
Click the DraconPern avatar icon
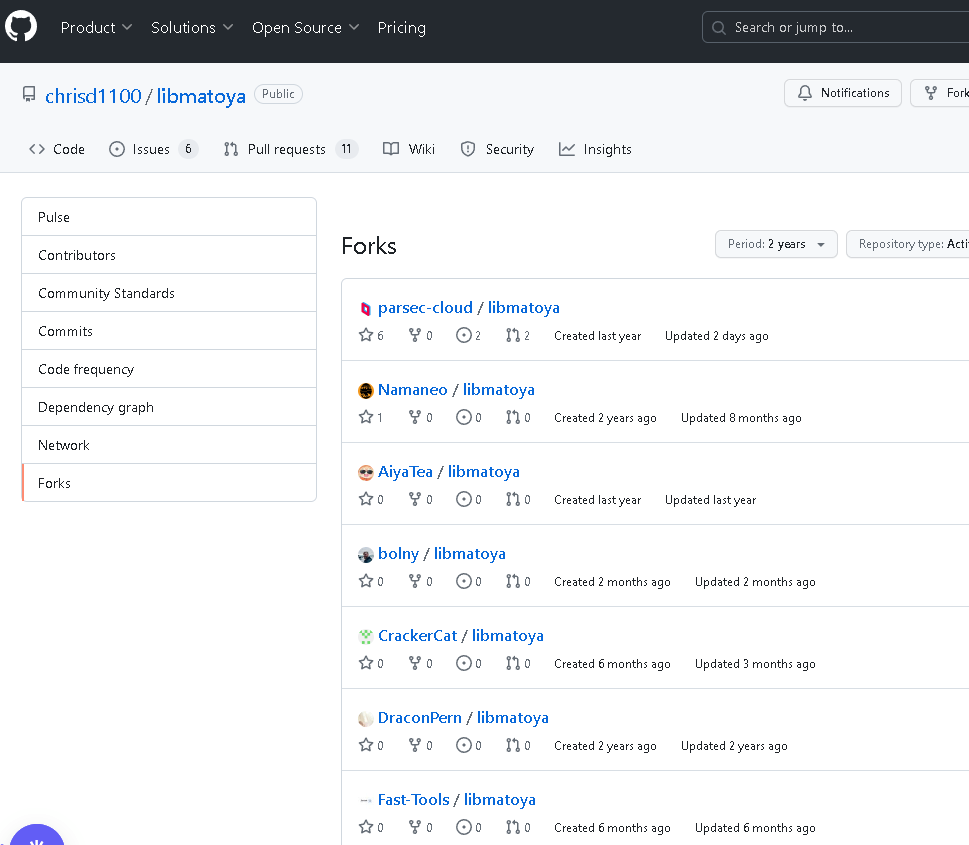(x=366, y=719)
